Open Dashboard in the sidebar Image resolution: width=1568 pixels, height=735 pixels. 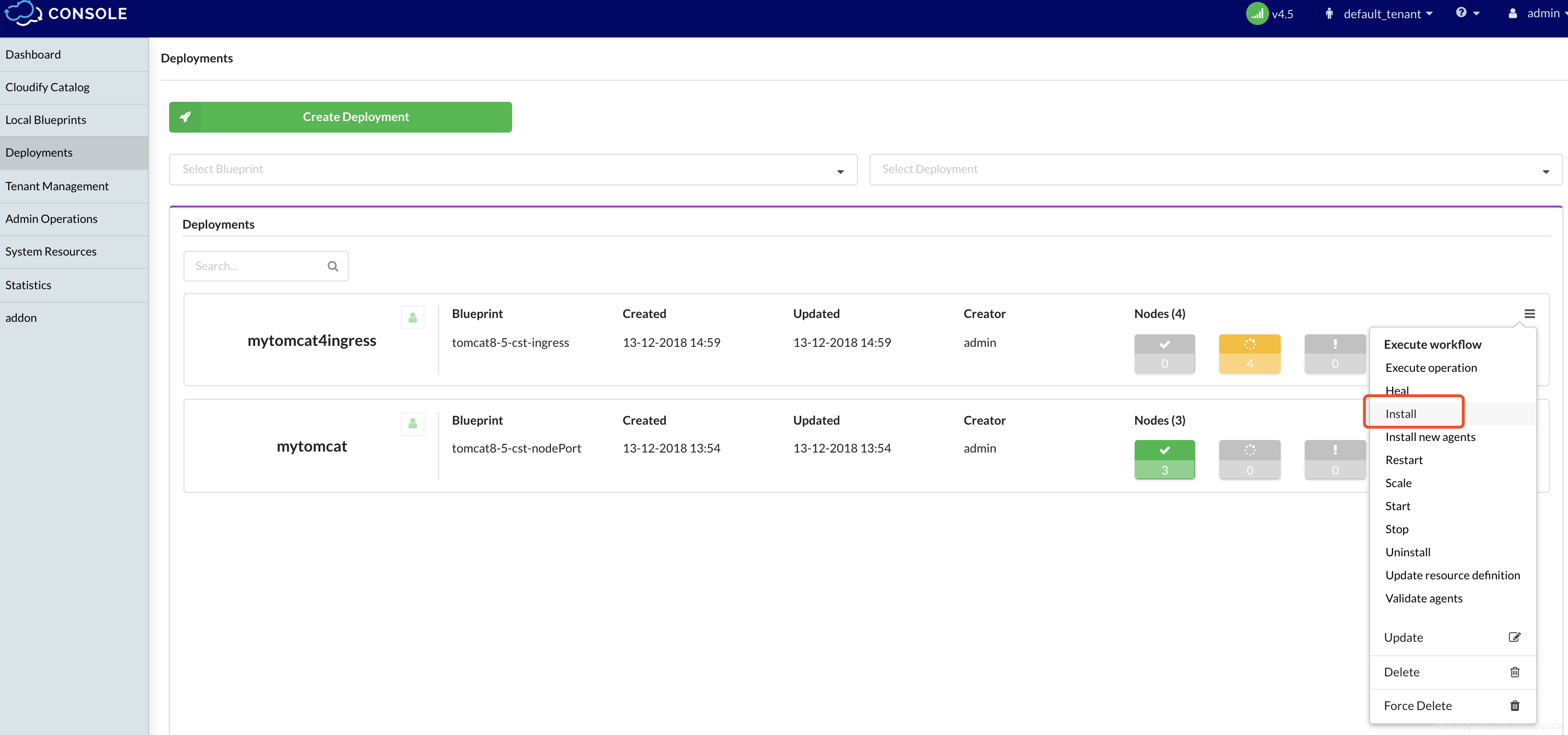coord(74,55)
